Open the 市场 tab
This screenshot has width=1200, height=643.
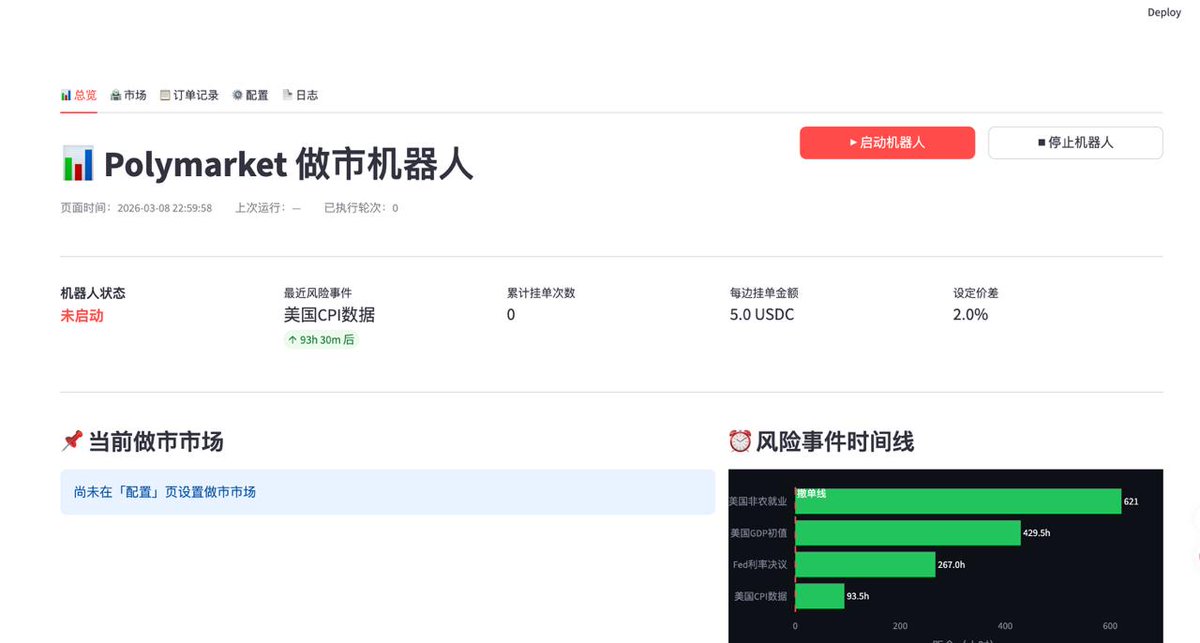click(x=128, y=95)
